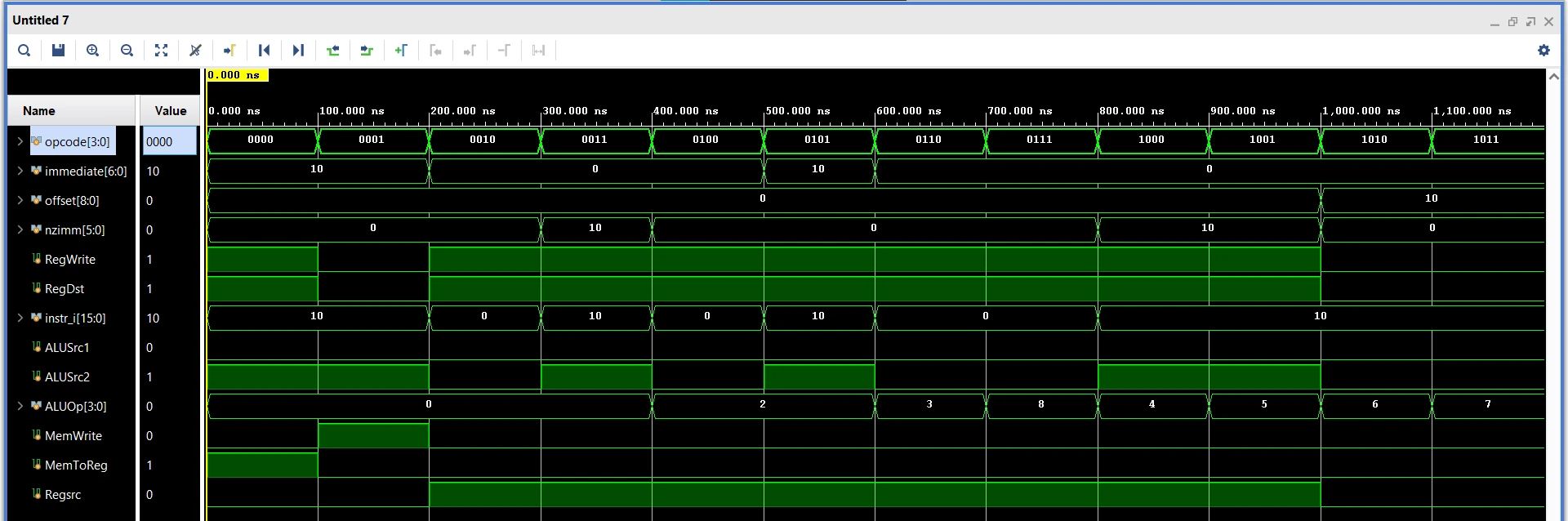Select the ALUSrc1 signal
The width and height of the screenshot is (1568, 521).
pyautogui.click(x=67, y=348)
